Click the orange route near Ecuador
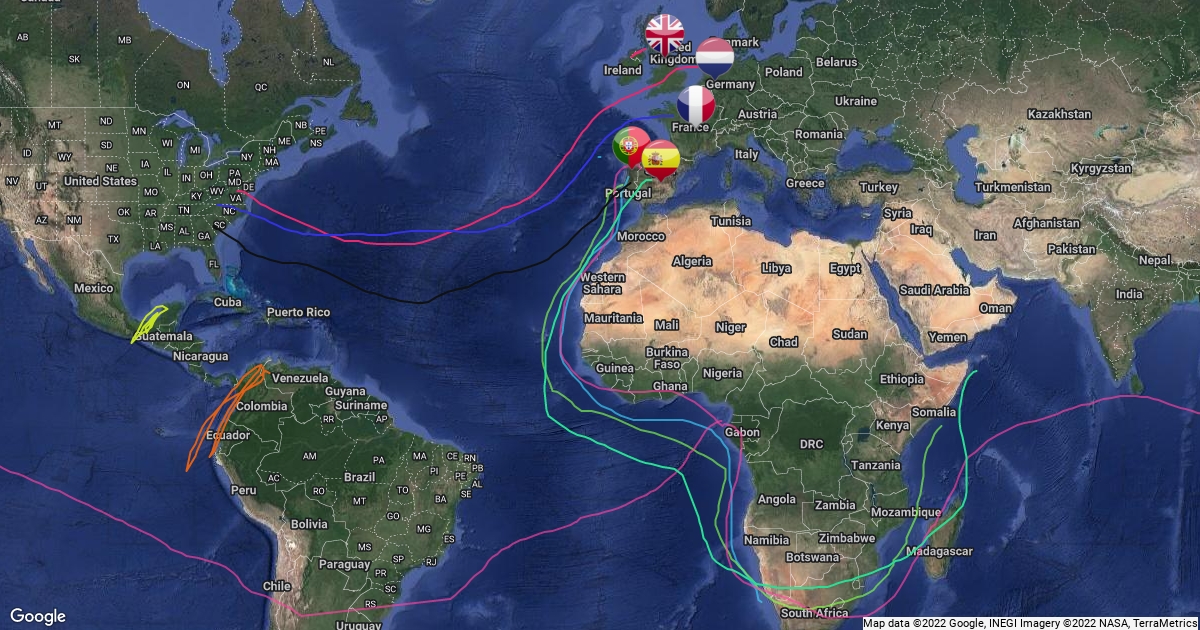 (225, 415)
